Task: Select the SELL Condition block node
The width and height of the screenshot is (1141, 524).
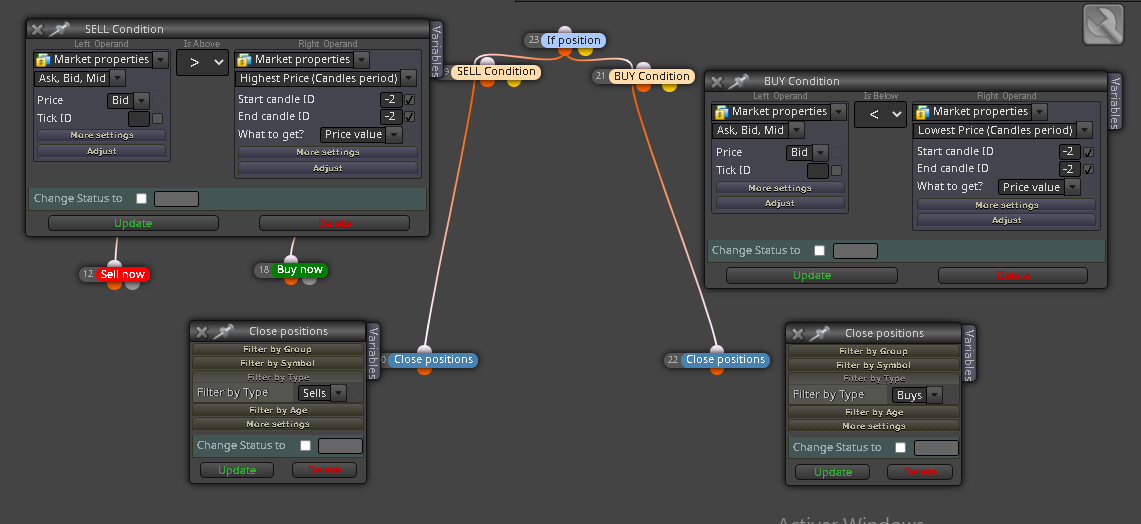Action: pos(495,71)
